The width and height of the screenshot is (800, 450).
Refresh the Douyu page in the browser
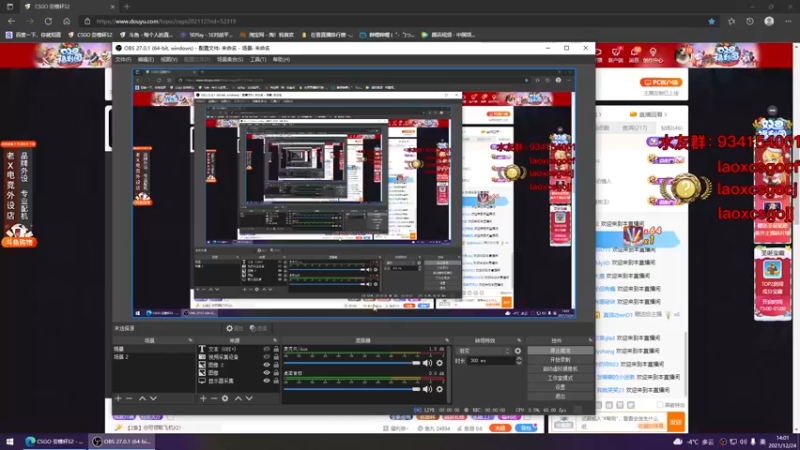(48, 21)
